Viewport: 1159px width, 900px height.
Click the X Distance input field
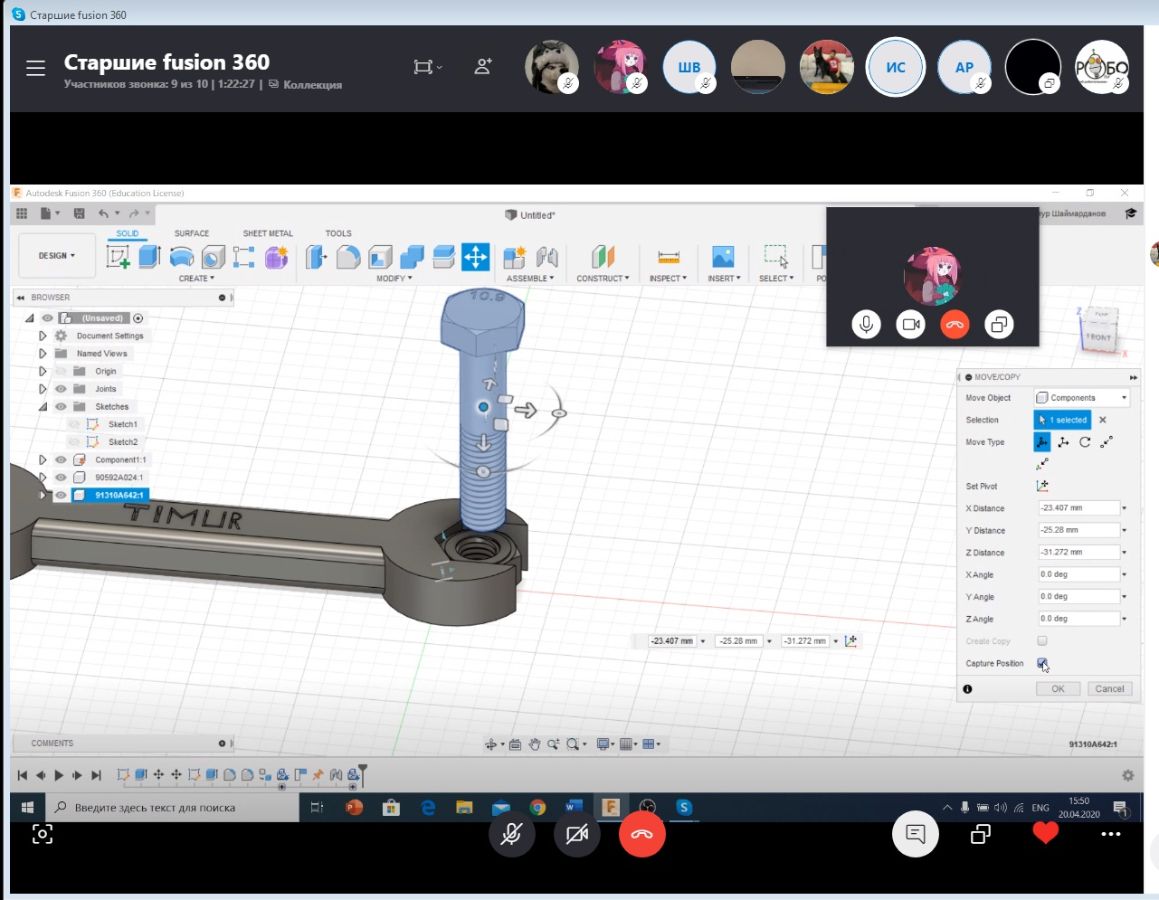[x=1078, y=508]
